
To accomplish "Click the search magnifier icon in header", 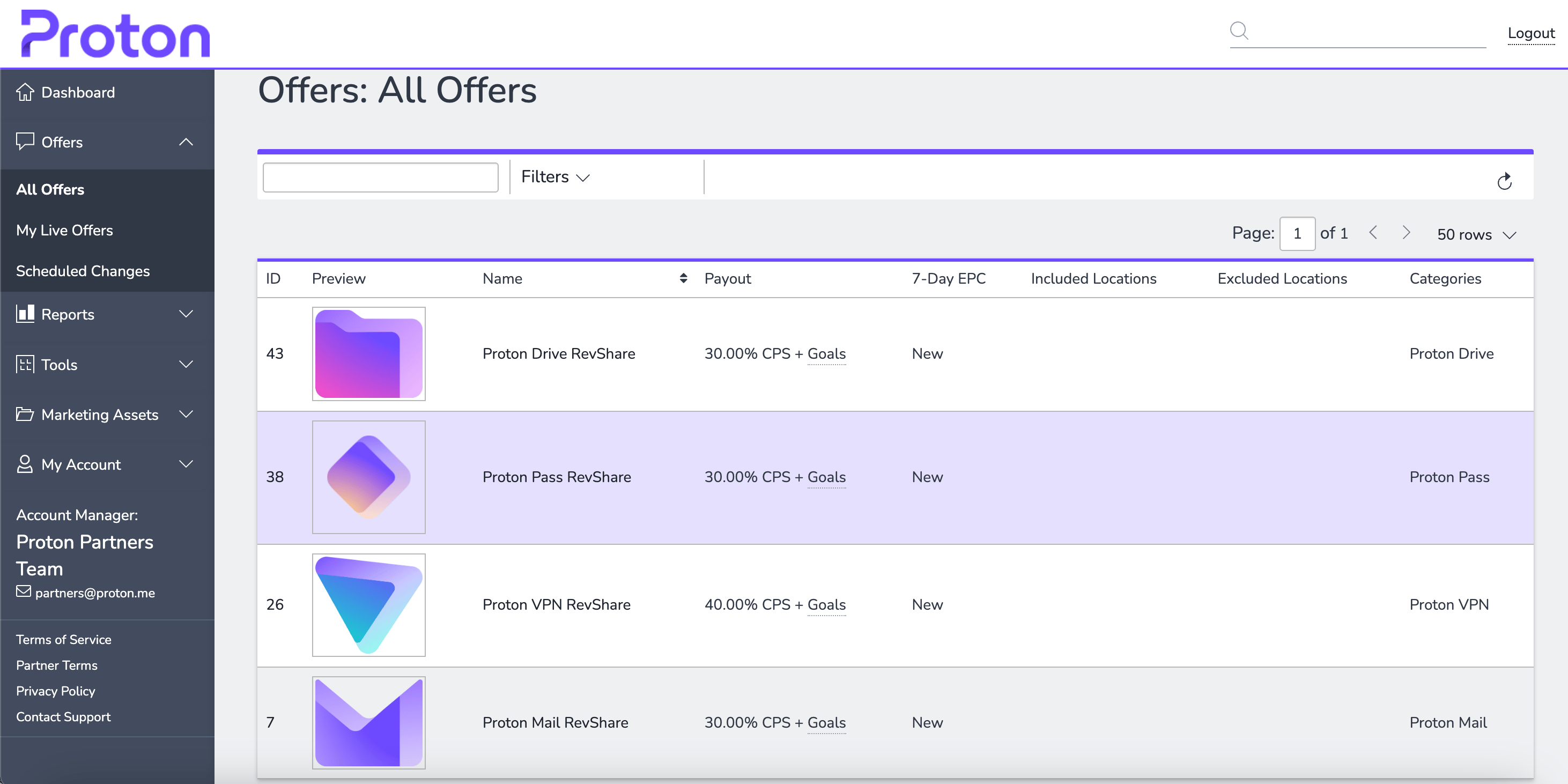I will (x=1239, y=31).
